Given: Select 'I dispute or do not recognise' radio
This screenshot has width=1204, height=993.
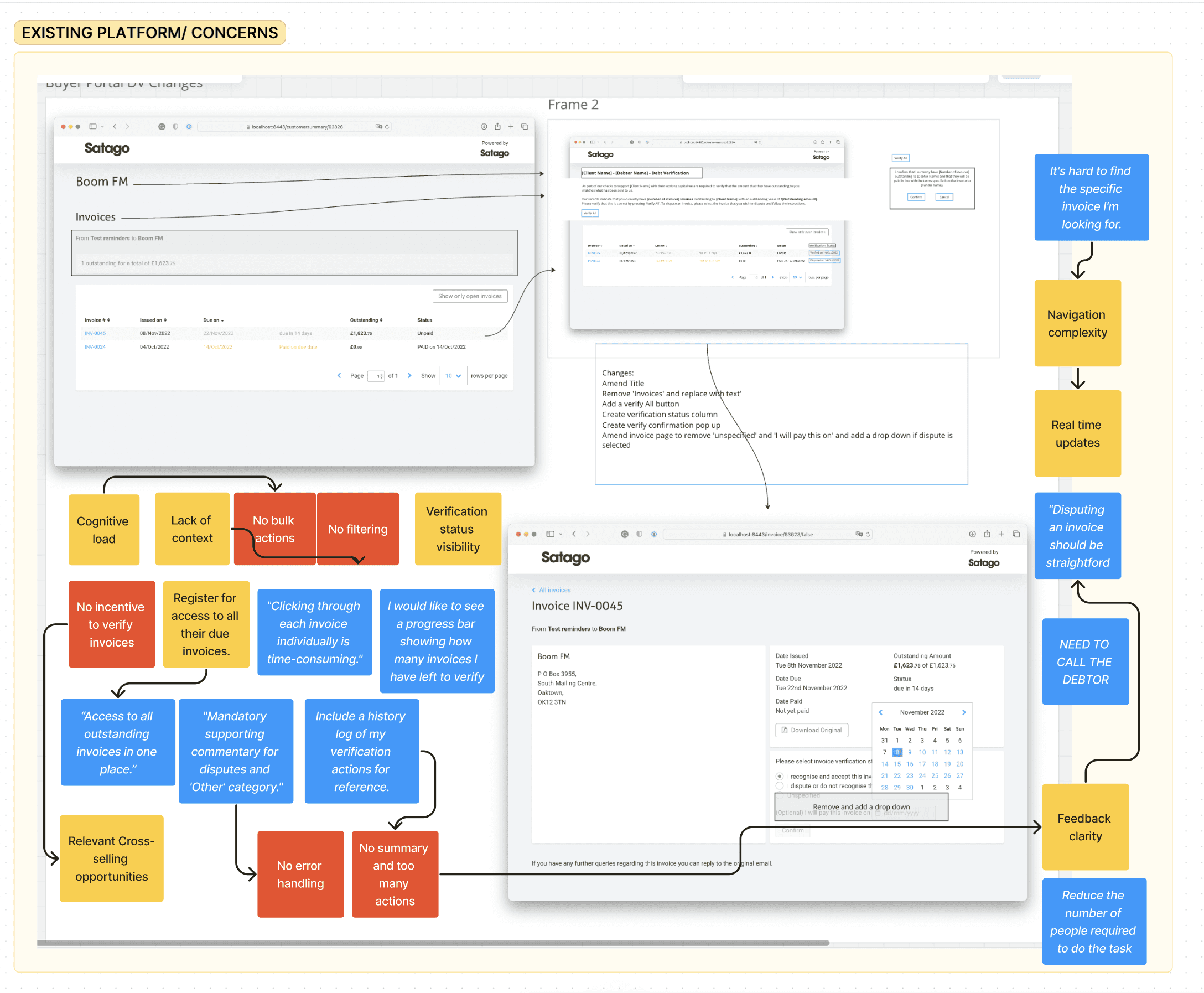Looking at the screenshot, I should [779, 786].
